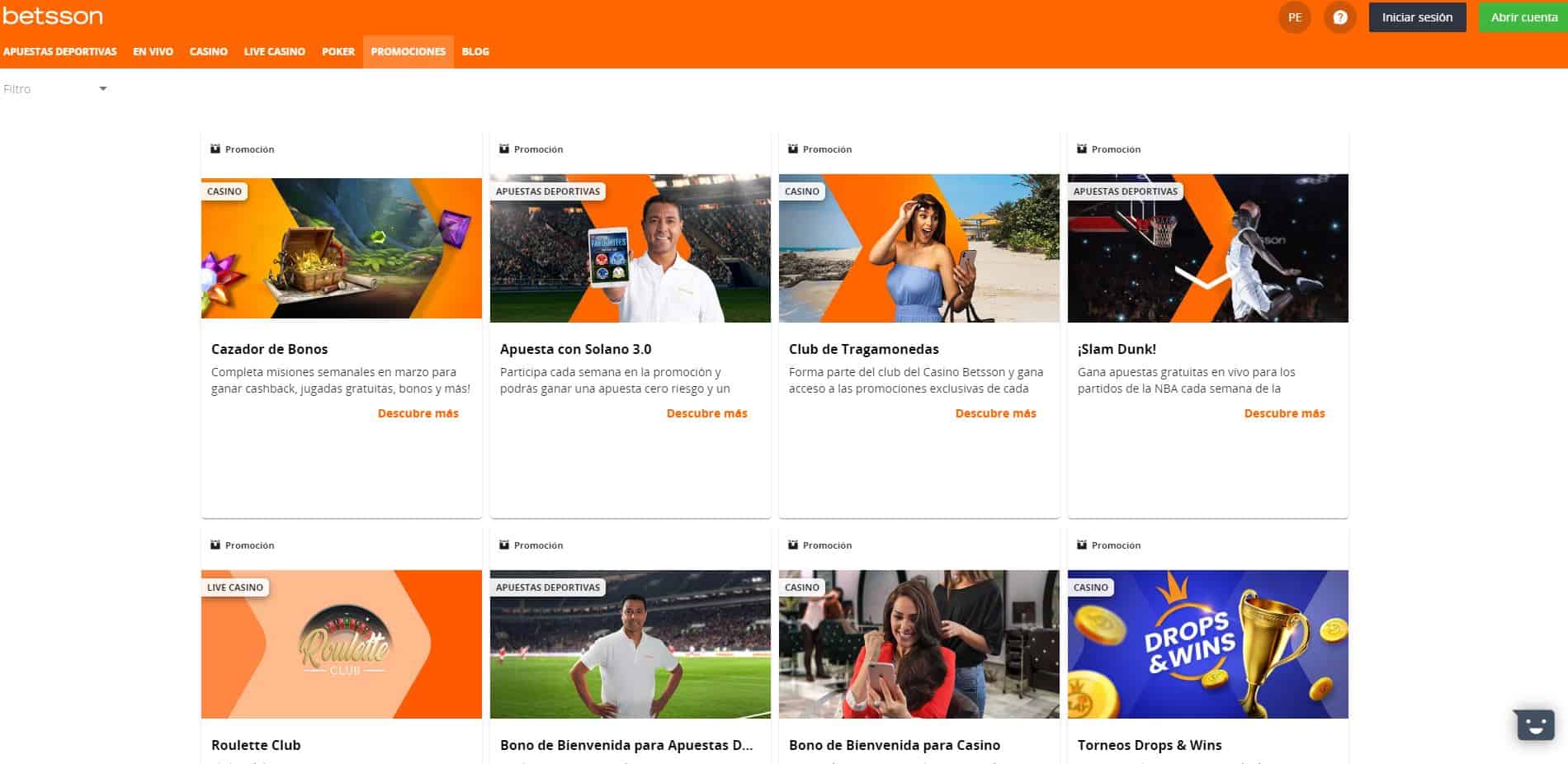Image resolution: width=1568 pixels, height=764 pixels.
Task: Open Apuestas Deportivas menu
Action: (60, 51)
